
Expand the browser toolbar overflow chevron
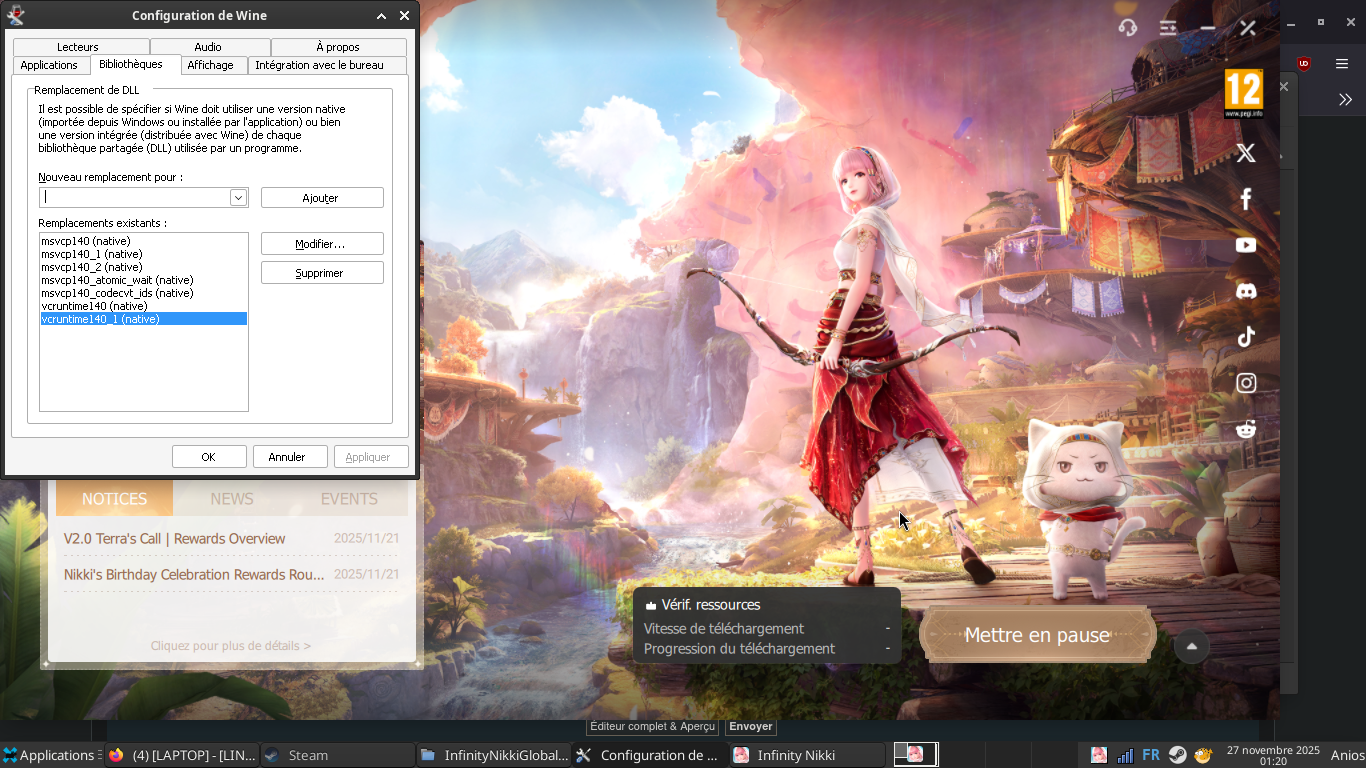(x=1346, y=99)
